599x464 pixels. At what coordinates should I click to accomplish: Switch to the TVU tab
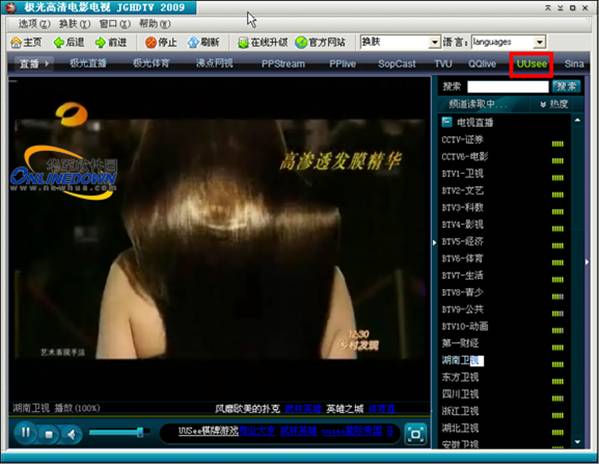443,64
